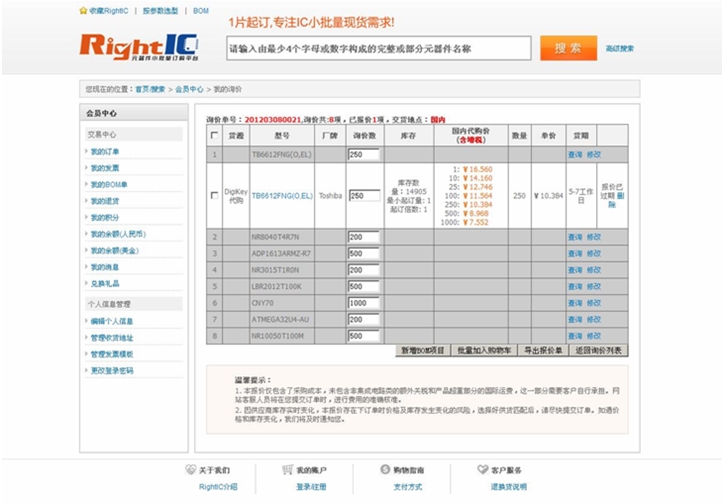
Task: Go to 按参数选型 in top navigation
Action: point(160,10)
